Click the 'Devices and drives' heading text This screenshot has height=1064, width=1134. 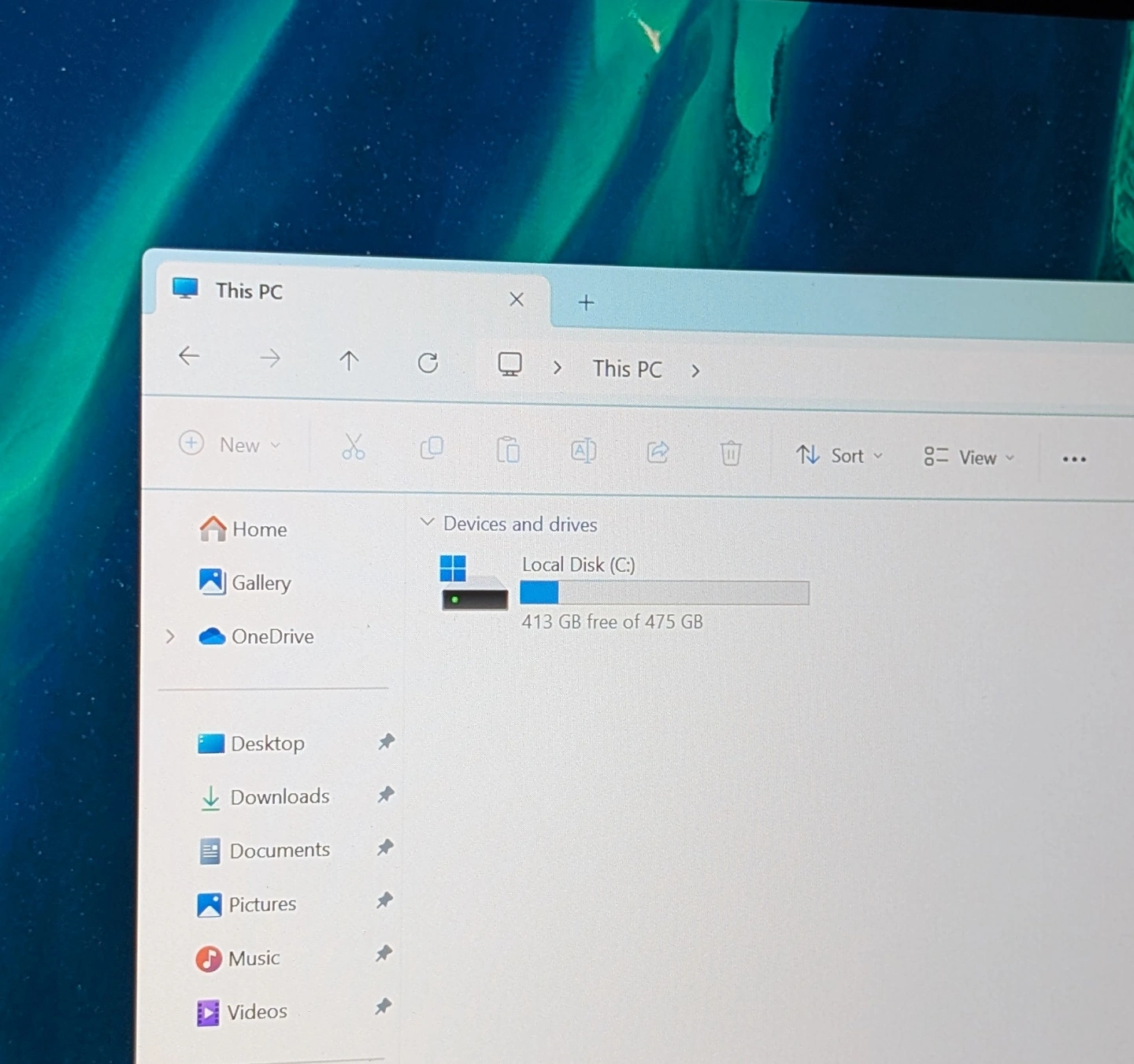pyautogui.click(x=521, y=525)
